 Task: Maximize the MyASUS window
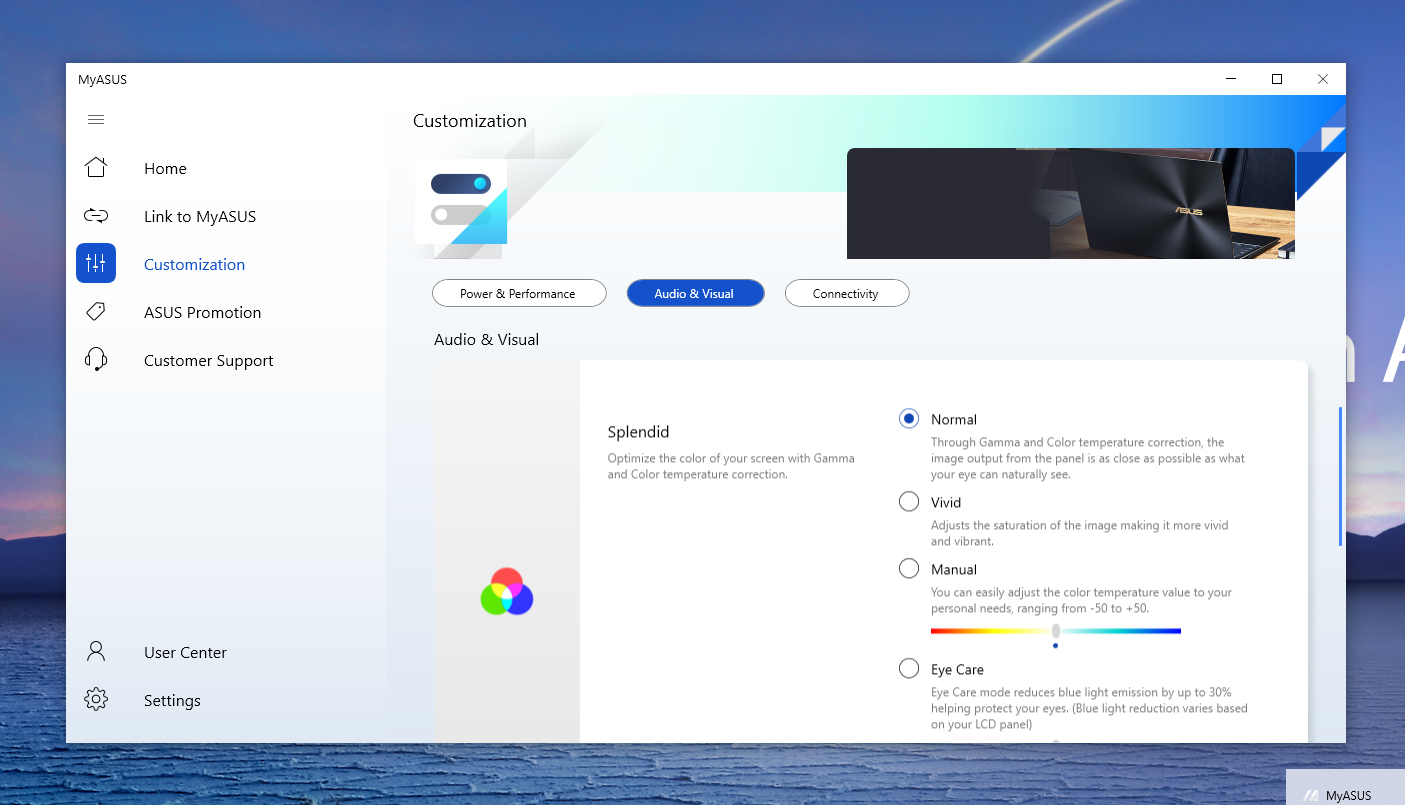(1277, 79)
